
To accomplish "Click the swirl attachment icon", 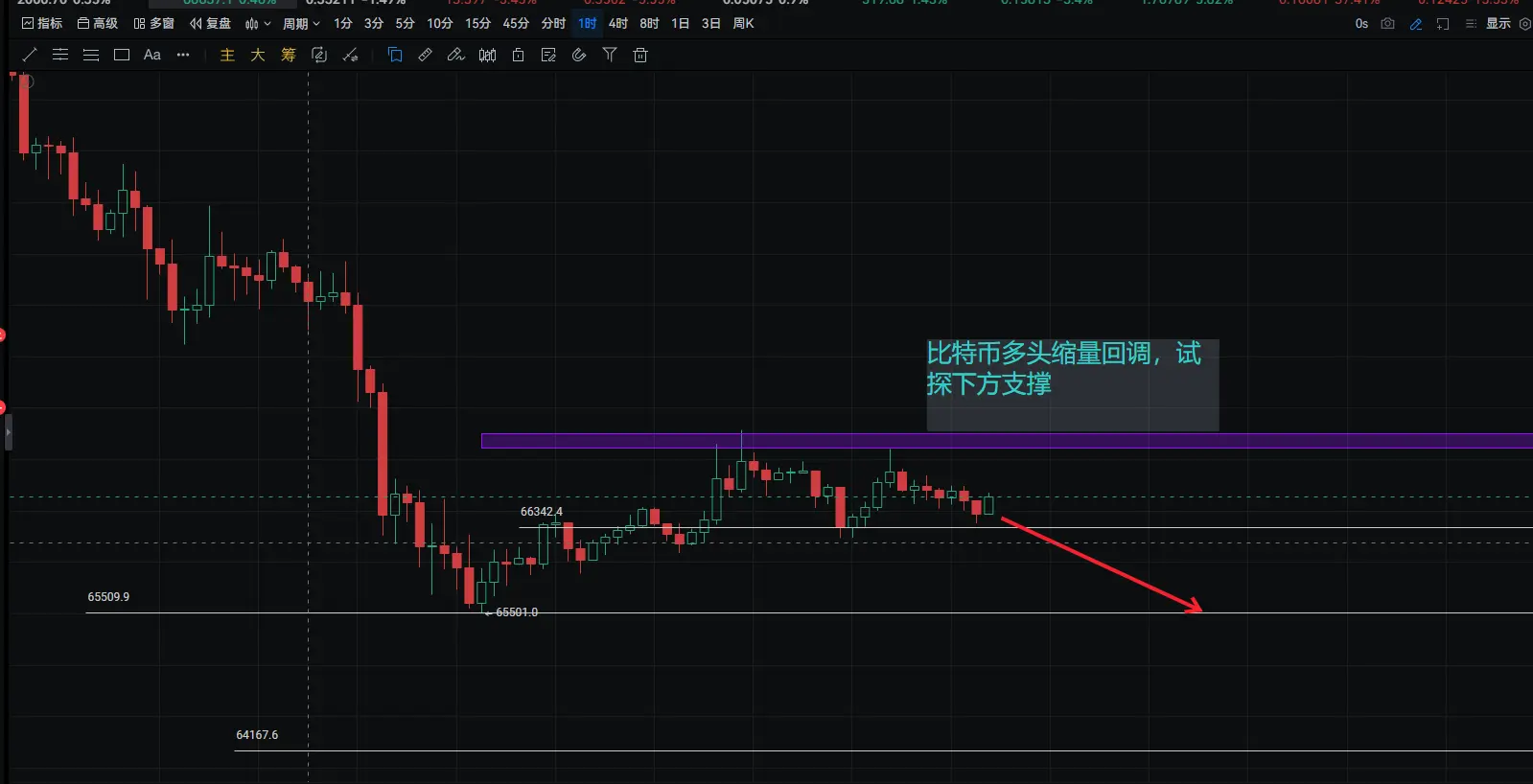I will click(x=579, y=55).
